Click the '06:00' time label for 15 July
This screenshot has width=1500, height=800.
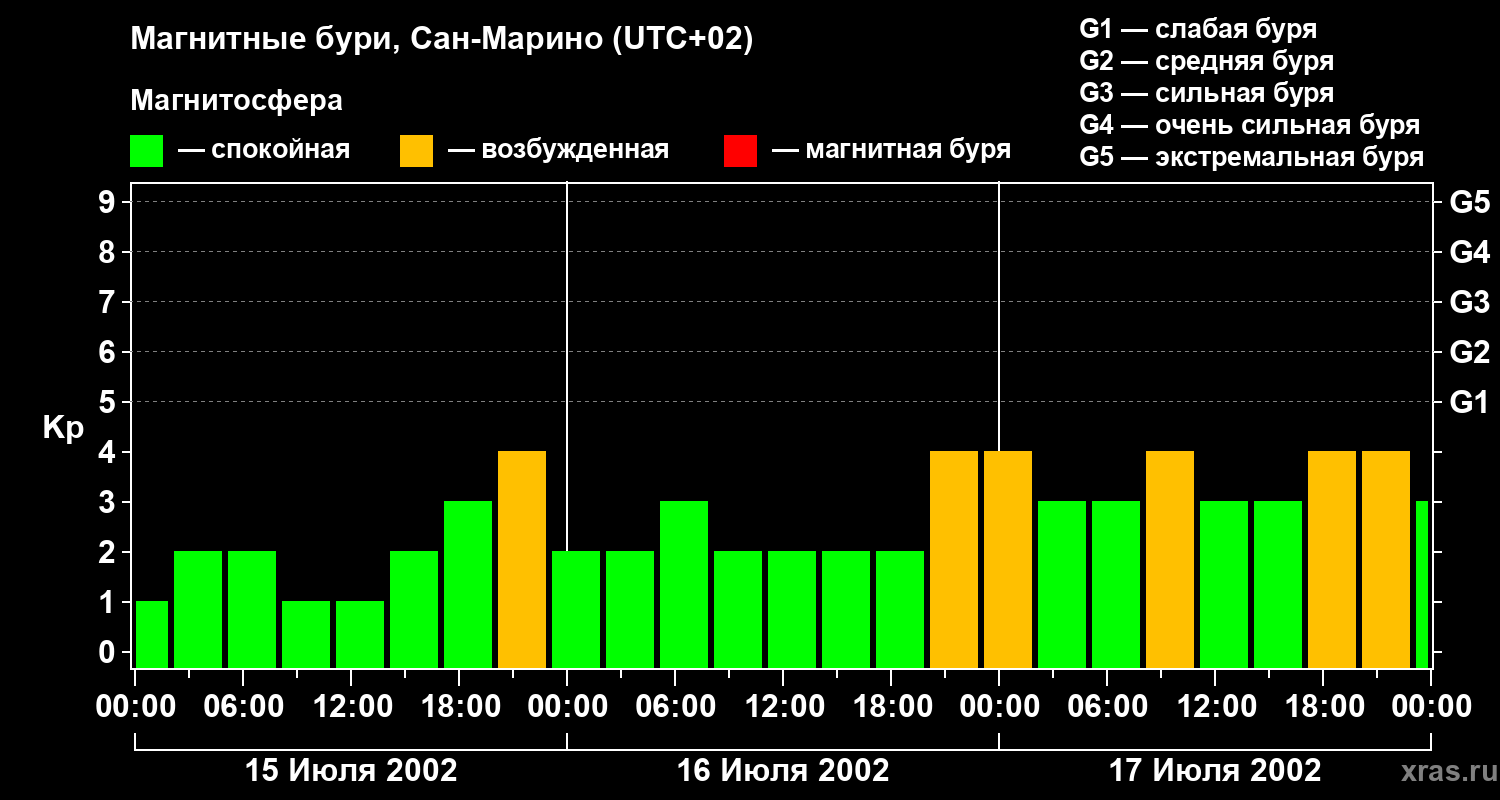coord(243,707)
